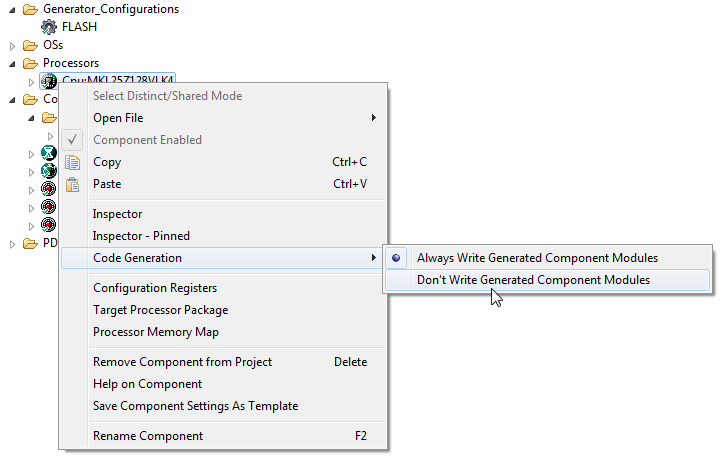
Task: Expand the OSs folder node
Action: point(13,45)
